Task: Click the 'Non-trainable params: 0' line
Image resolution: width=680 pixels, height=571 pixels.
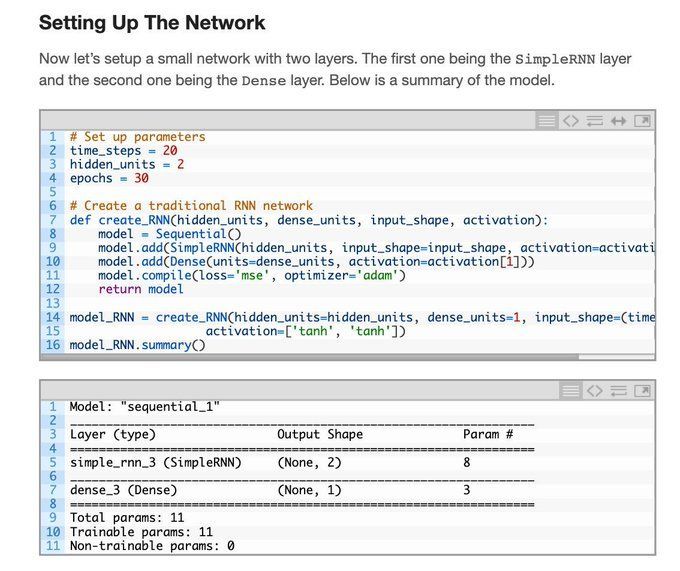Action: coord(152,546)
